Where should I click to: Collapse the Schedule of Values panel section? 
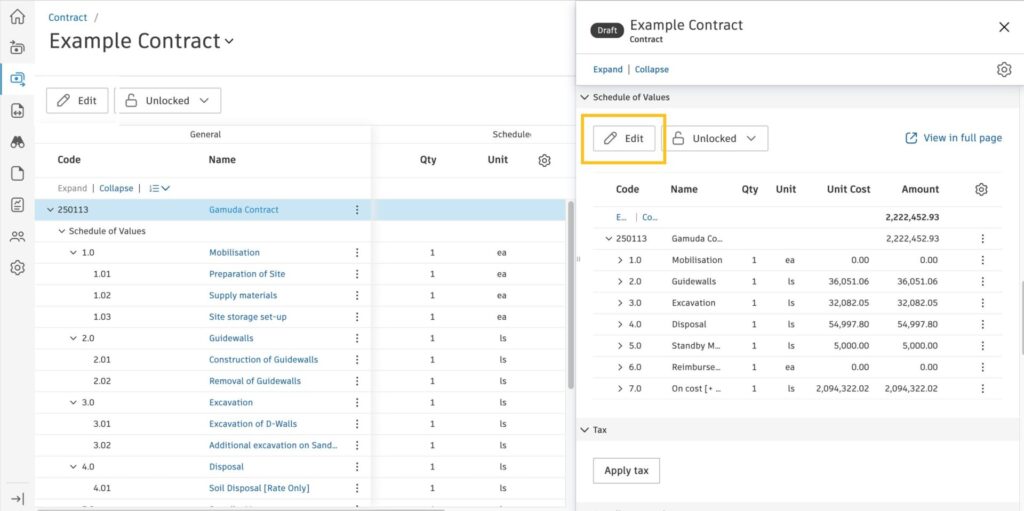tap(585, 97)
